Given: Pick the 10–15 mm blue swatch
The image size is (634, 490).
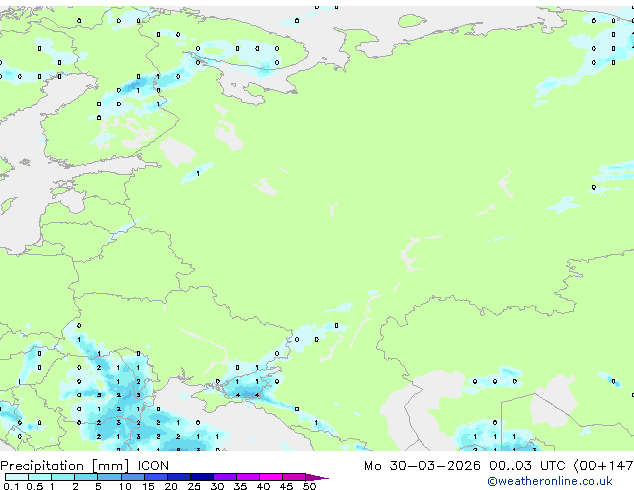Looking at the screenshot, I should click(x=132, y=477).
